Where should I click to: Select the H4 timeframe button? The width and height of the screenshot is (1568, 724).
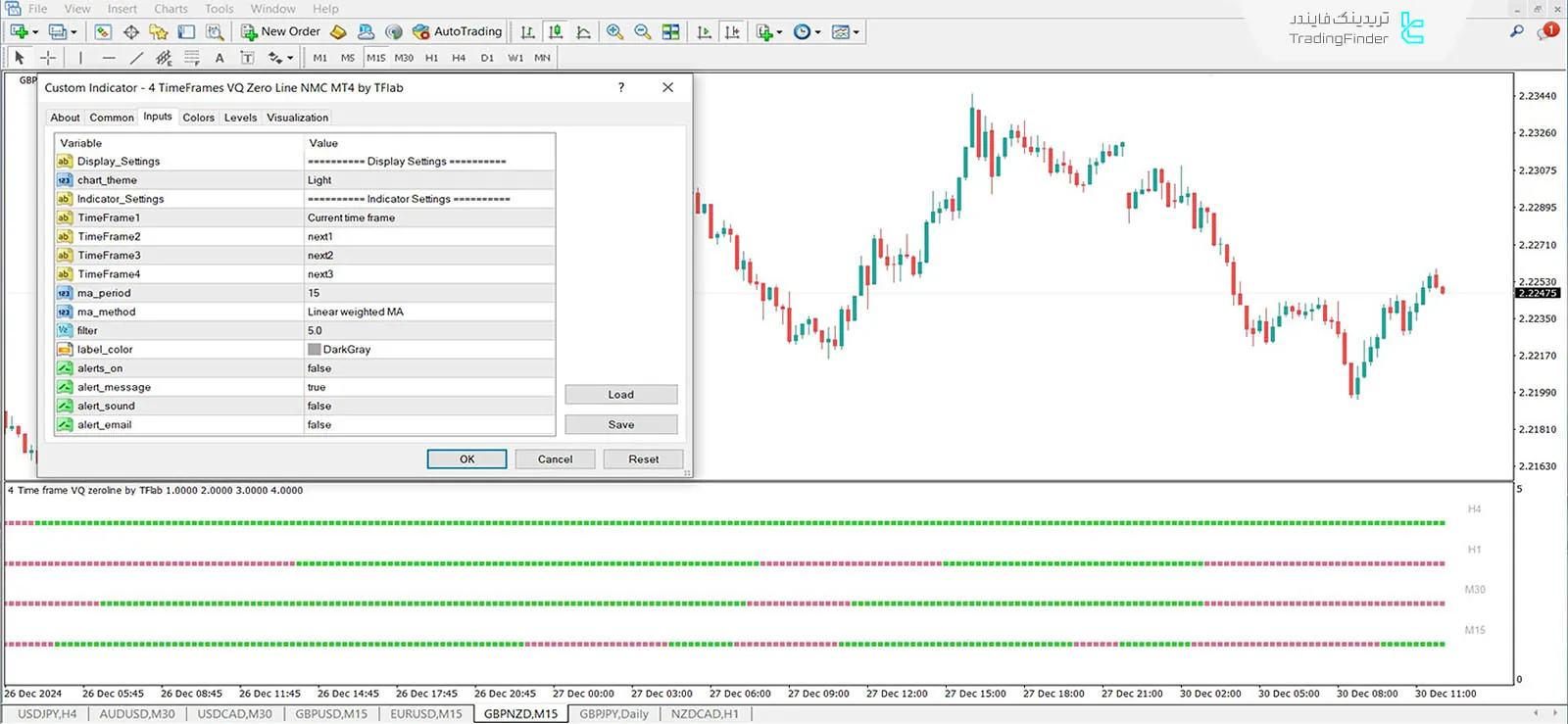click(459, 58)
